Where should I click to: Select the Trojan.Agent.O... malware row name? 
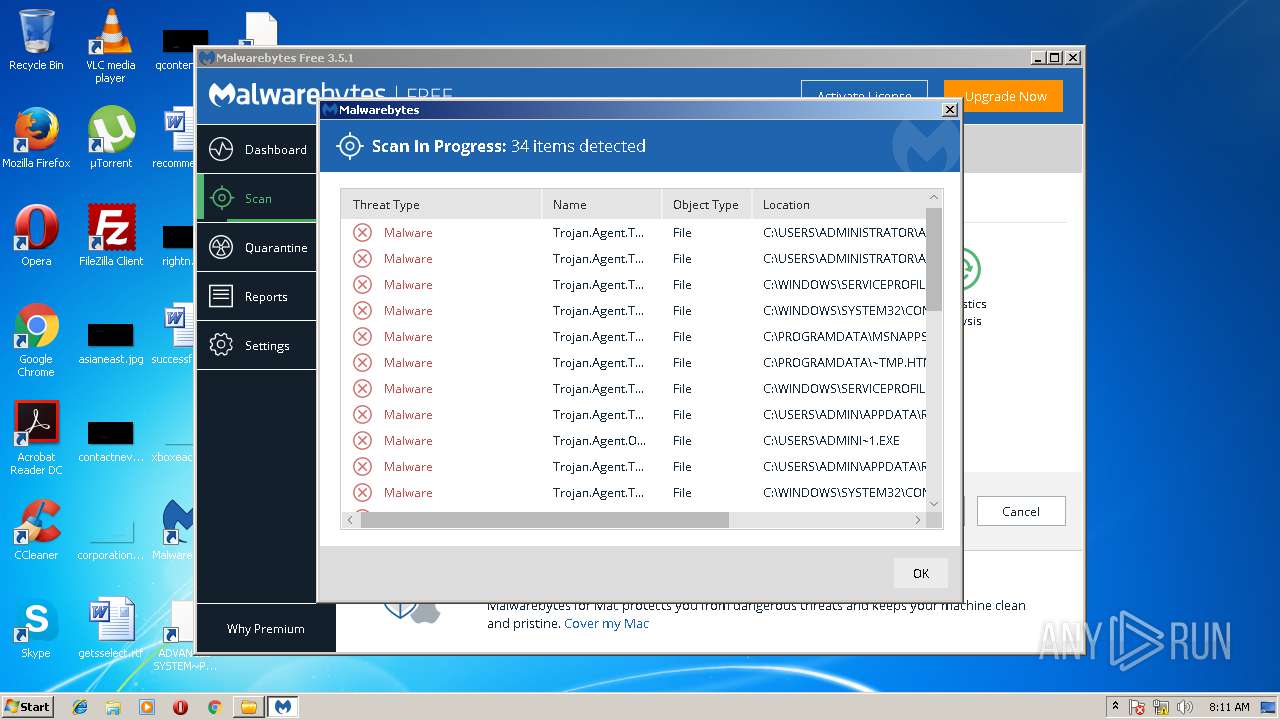click(599, 441)
